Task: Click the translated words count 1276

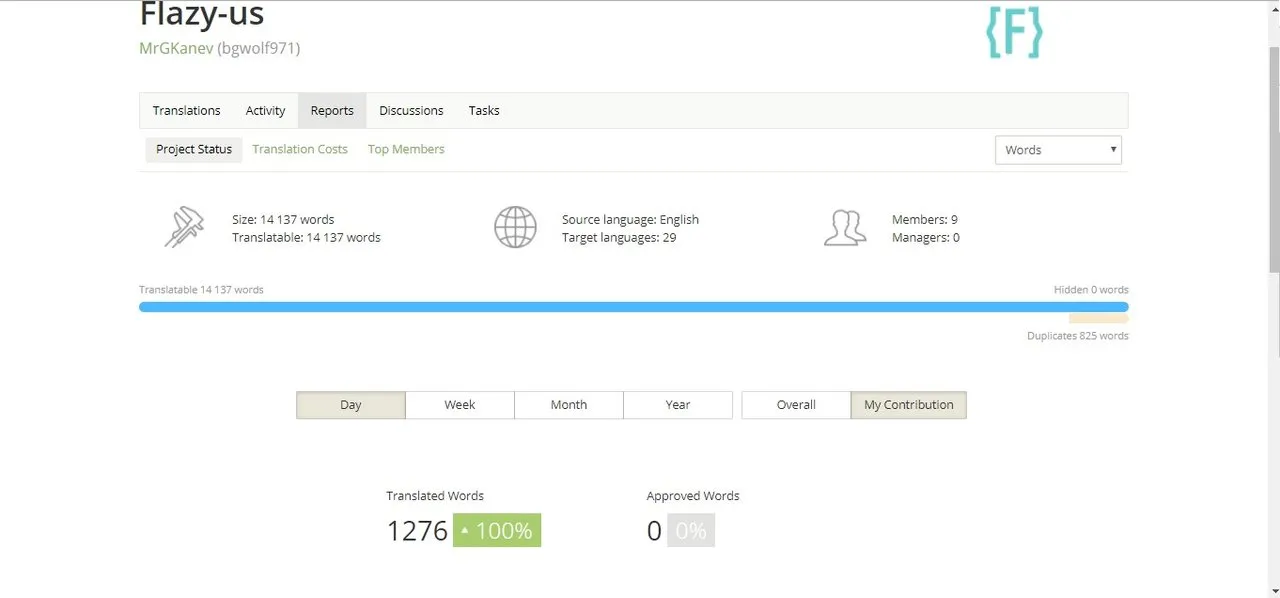Action: coord(417,530)
